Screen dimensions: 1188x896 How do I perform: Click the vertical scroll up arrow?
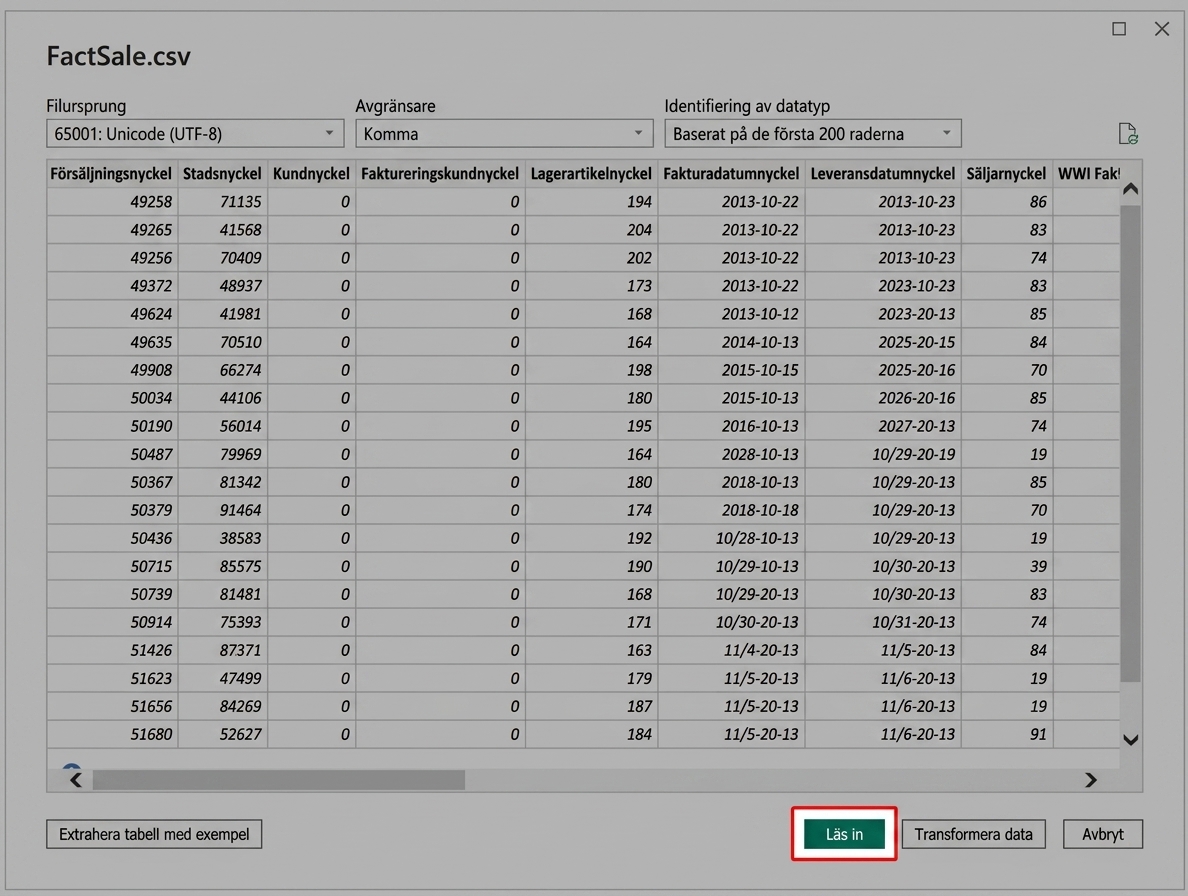coord(1130,189)
